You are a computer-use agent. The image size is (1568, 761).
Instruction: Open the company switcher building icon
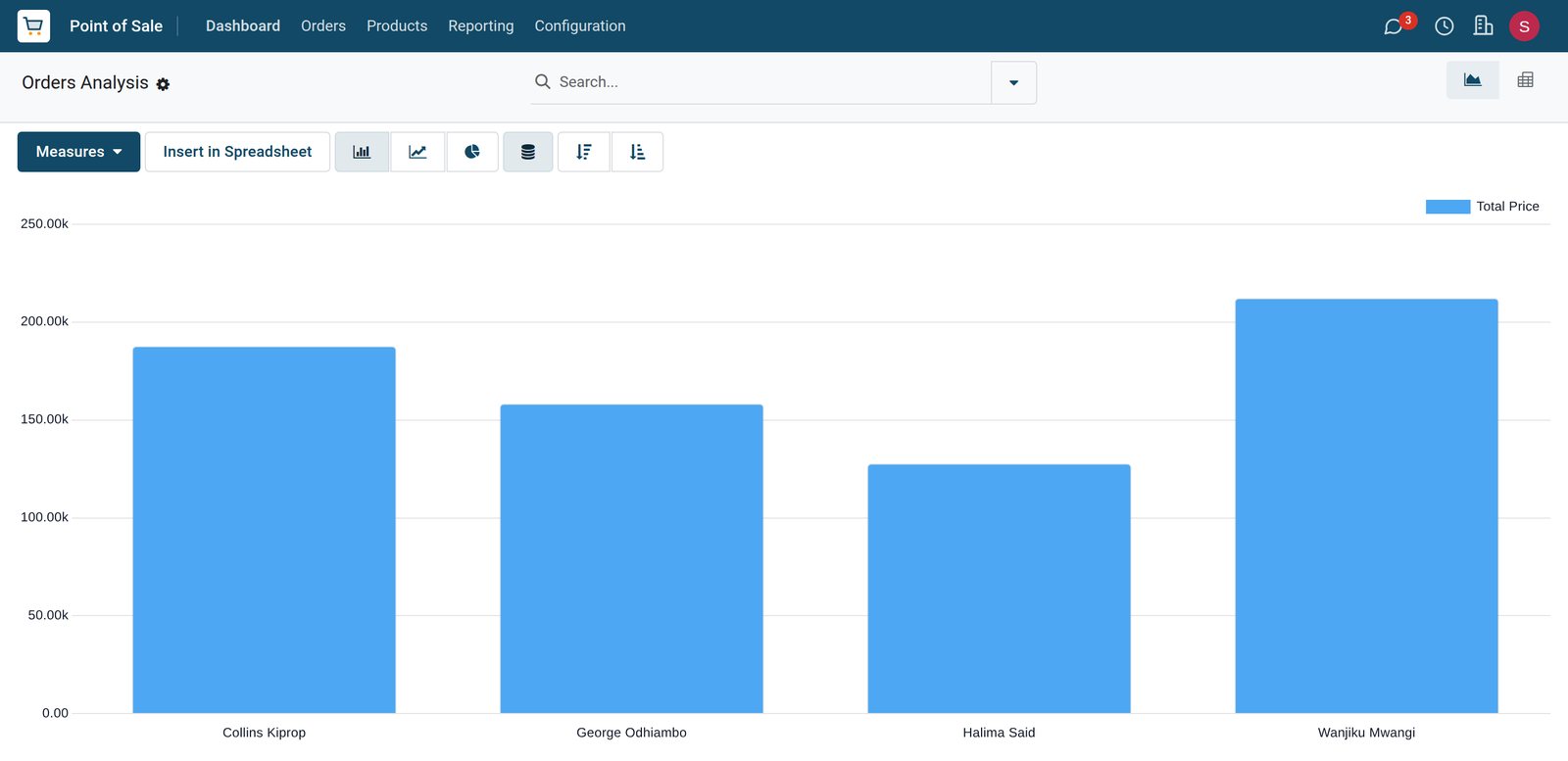[1484, 25]
